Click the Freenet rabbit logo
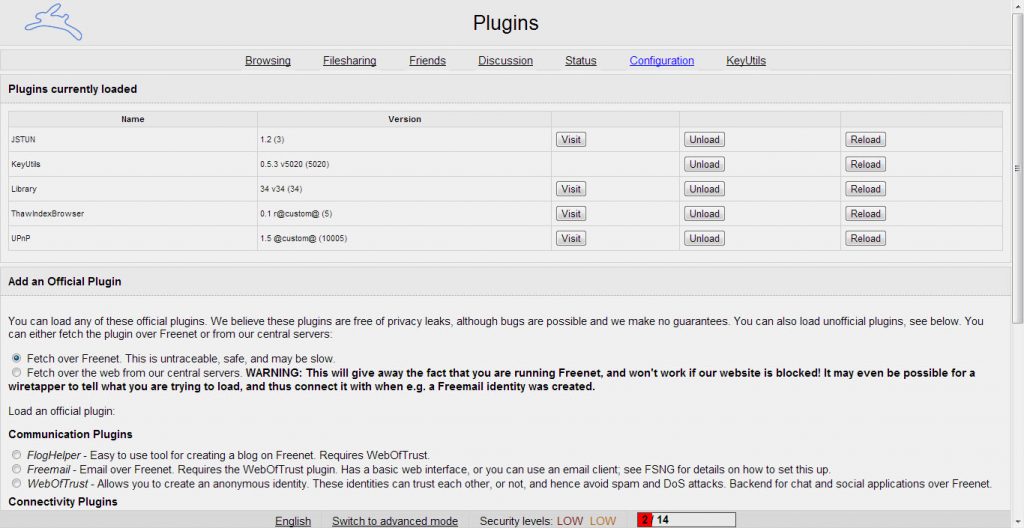 pyautogui.click(x=54, y=22)
